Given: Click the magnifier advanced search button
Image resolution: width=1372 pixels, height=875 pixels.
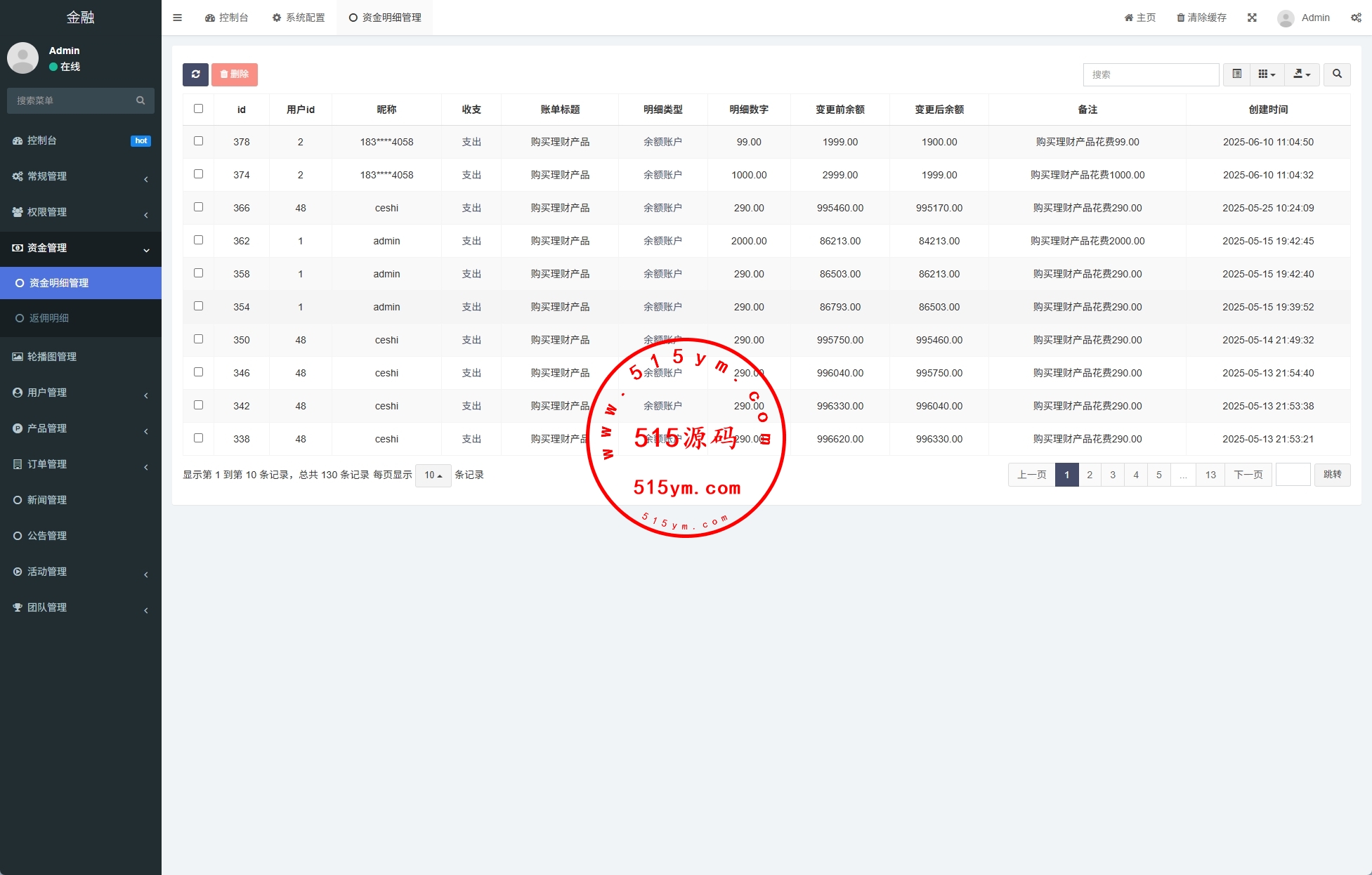Looking at the screenshot, I should pyautogui.click(x=1337, y=74).
